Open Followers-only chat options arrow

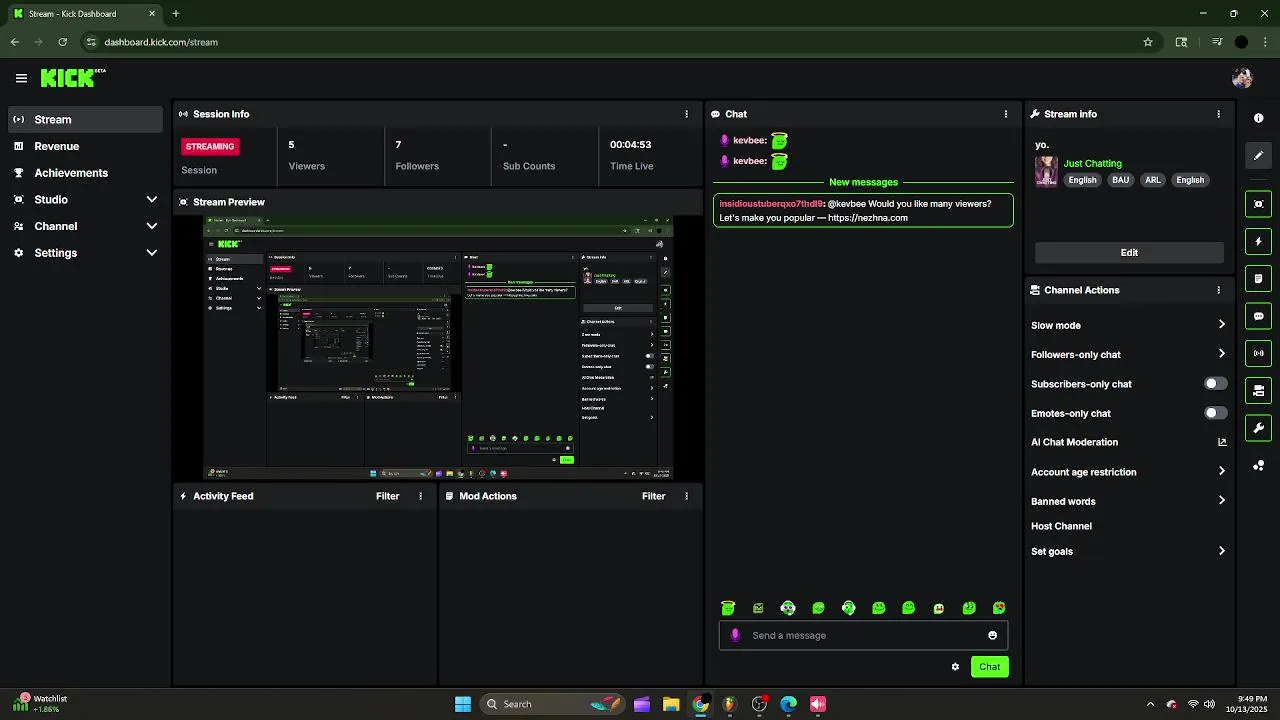(1221, 354)
